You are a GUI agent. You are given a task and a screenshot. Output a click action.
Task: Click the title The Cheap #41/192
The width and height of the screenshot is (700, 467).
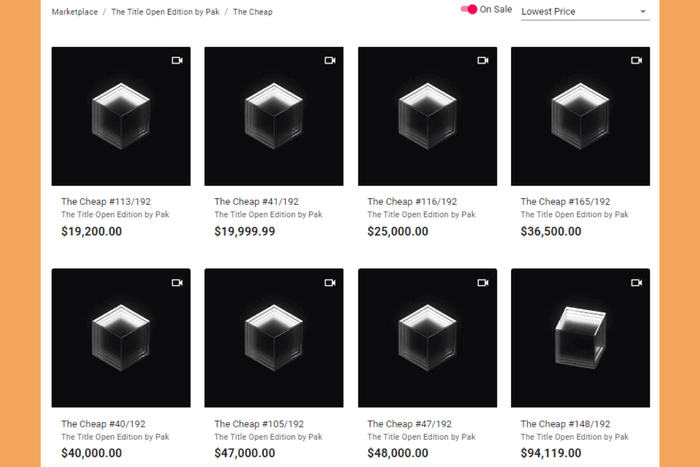256,201
